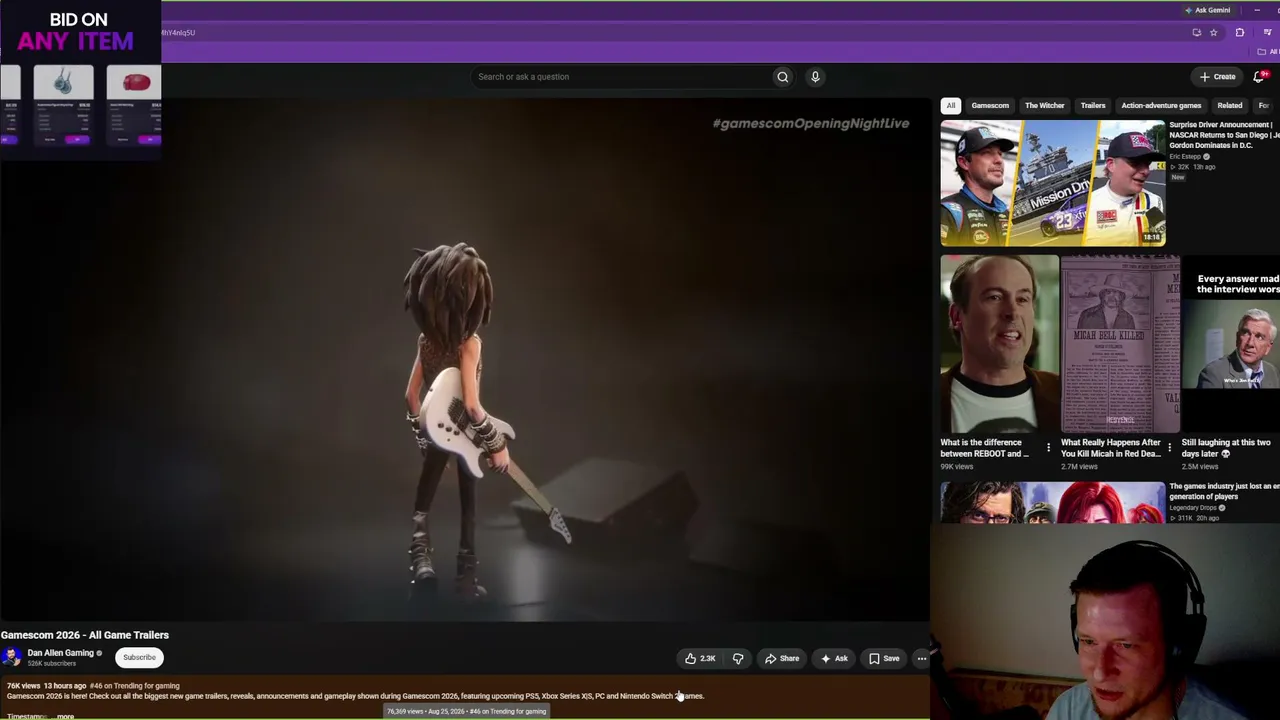Expand description via the more link

65,716
